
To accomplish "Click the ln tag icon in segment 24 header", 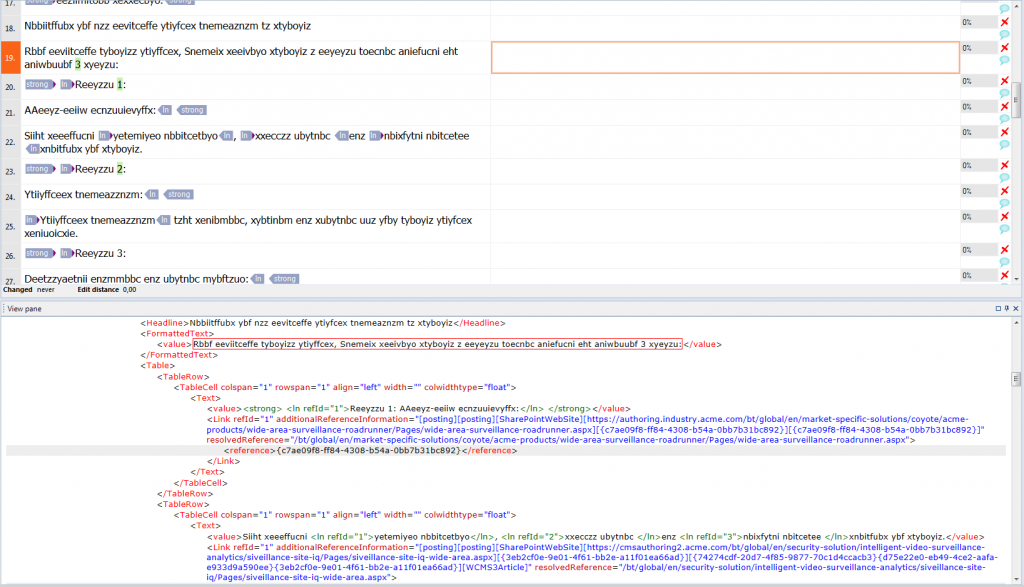I will pos(151,193).
